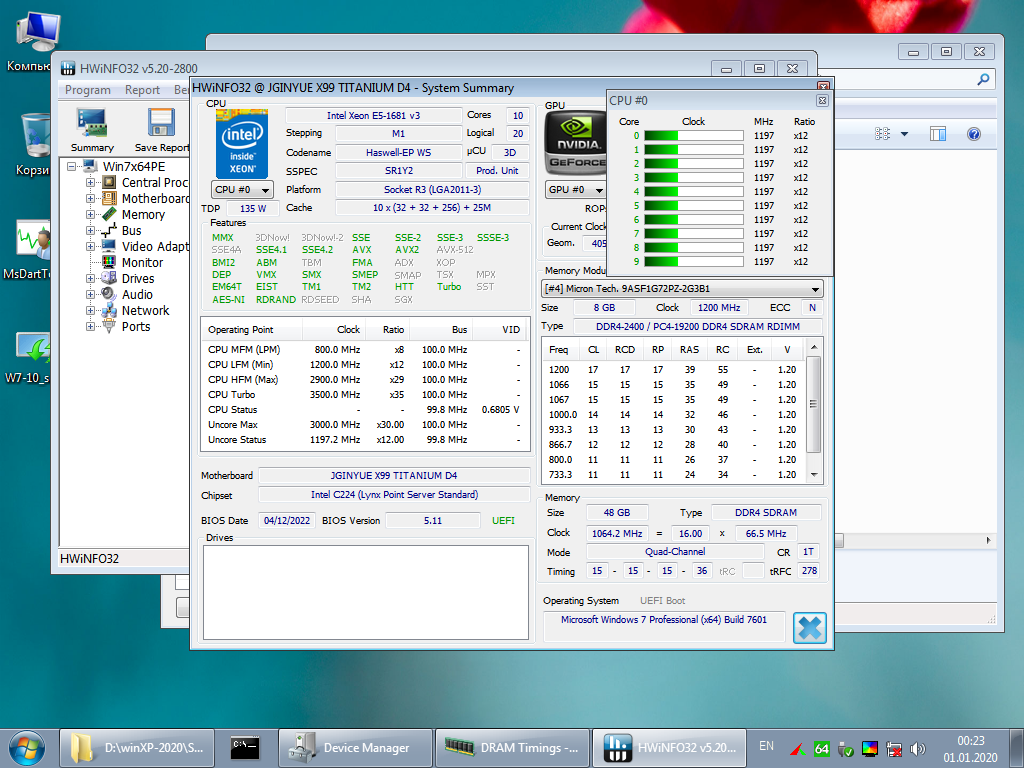1024x768 pixels.
Task: Click the core 9 clock bar
Action: [x=694, y=262]
